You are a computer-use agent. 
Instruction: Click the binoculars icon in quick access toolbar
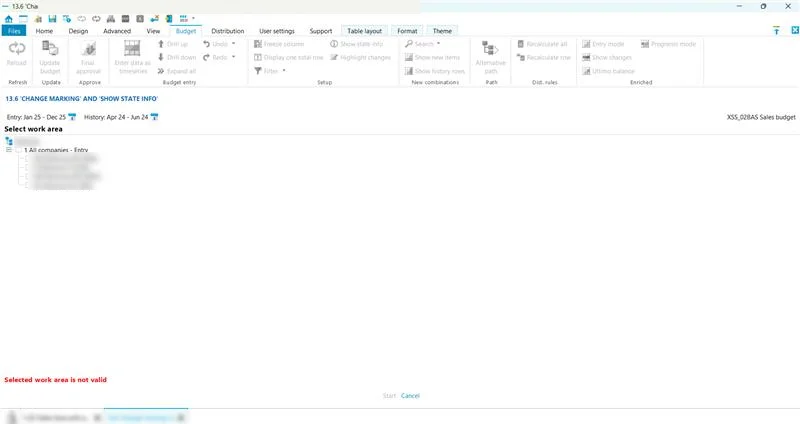point(111,19)
